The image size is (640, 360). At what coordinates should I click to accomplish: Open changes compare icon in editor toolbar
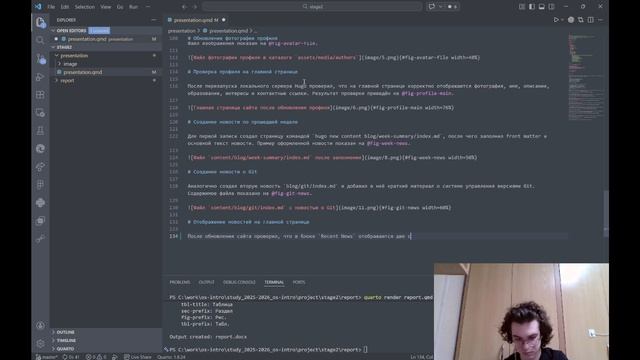click(x=580, y=20)
